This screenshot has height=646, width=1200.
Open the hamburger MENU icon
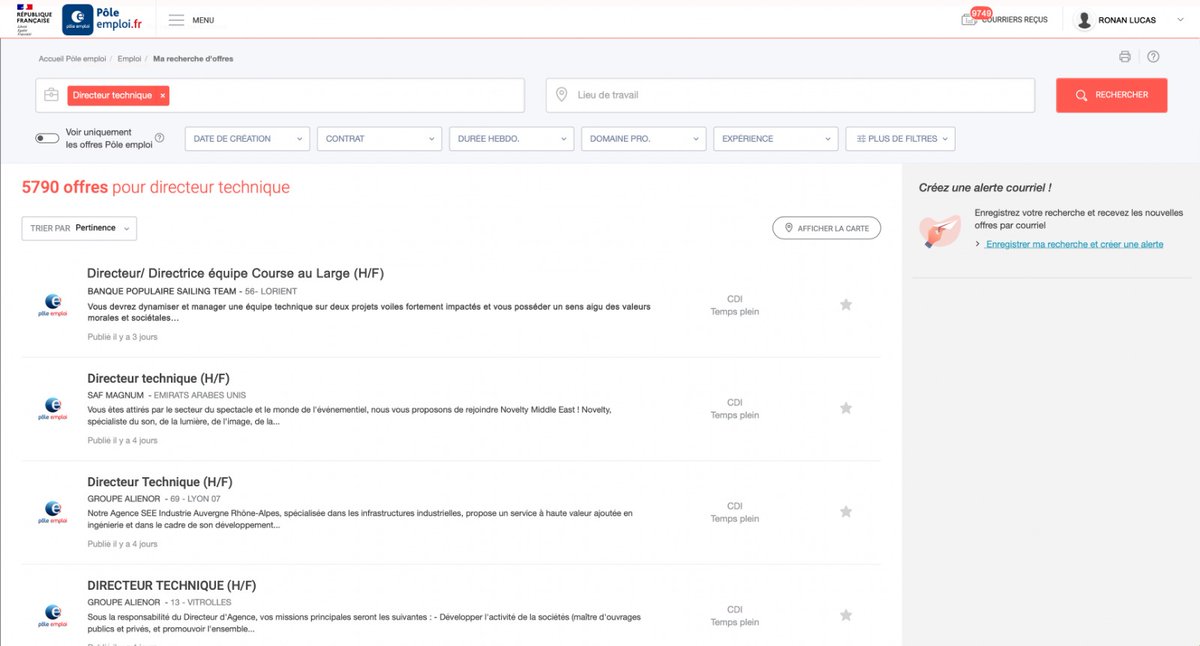click(176, 20)
